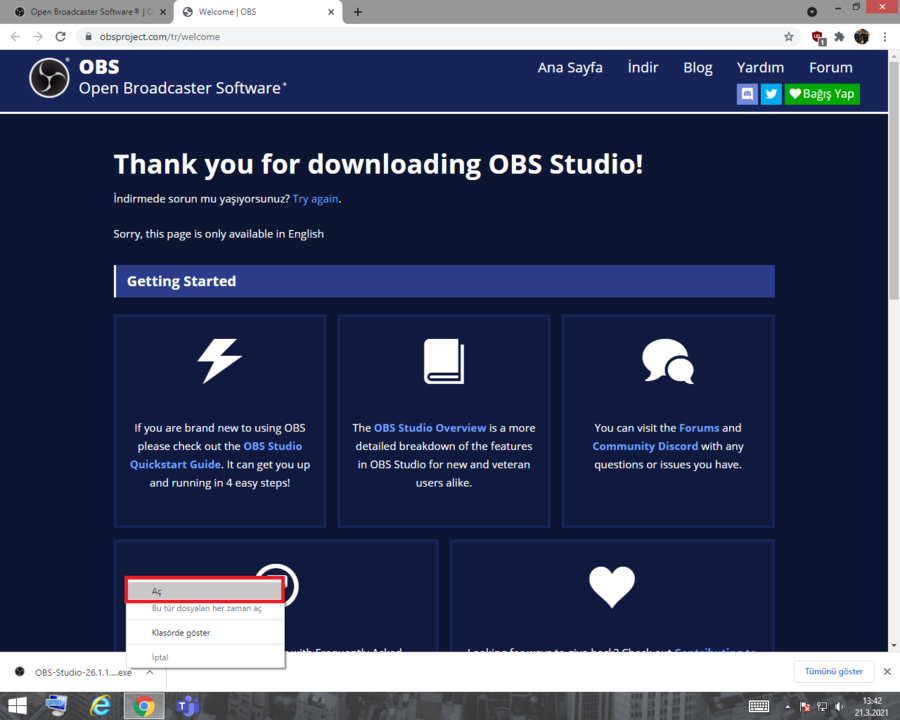This screenshot has height=720, width=900.
Task: Click the Getting Started heading
Action: point(181,281)
